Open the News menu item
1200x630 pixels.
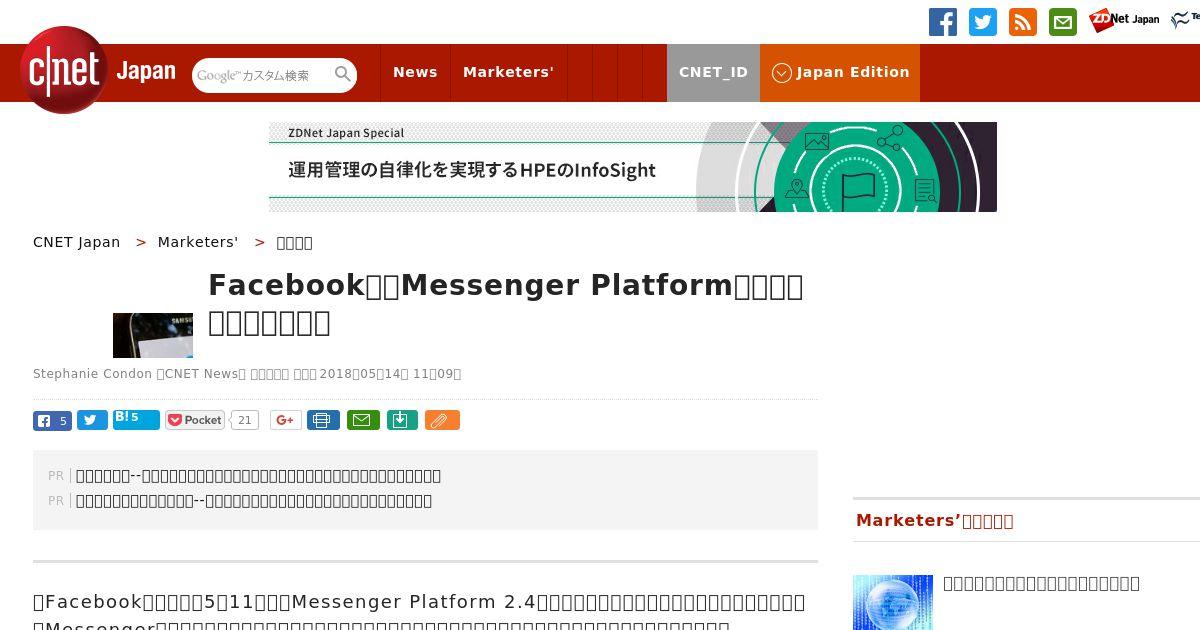tap(415, 72)
